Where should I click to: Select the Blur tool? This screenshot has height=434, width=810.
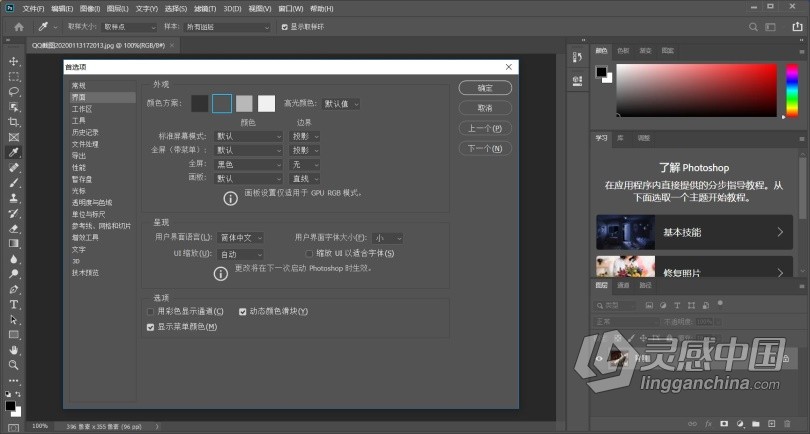(14, 259)
